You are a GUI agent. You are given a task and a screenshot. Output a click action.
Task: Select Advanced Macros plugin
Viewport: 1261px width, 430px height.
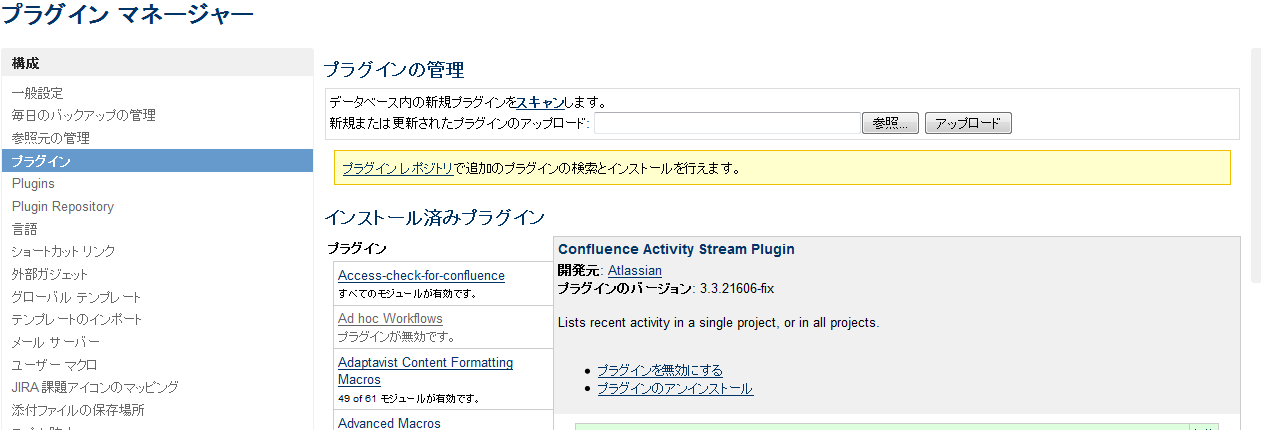389,423
